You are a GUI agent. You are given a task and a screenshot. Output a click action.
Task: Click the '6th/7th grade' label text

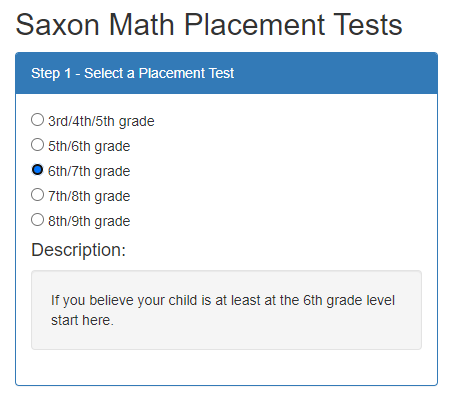89,171
